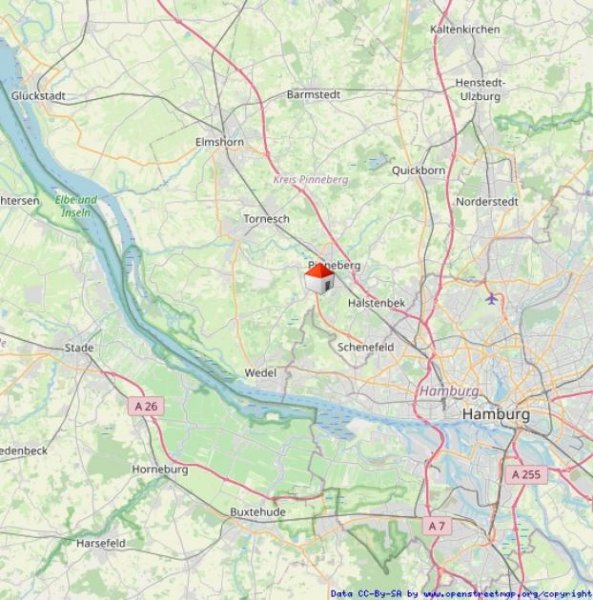The image size is (593, 600).
Task: Select the A 26 highway shield
Action: click(146, 406)
